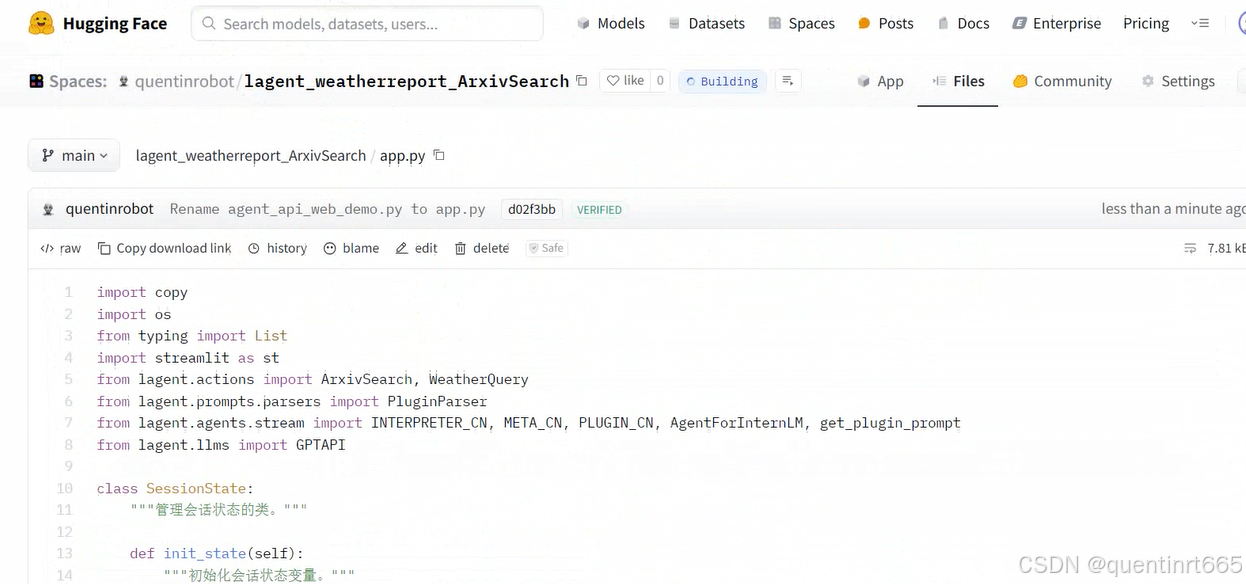Click the VERIFIED commit badge
The image size is (1246, 584).
(599, 210)
